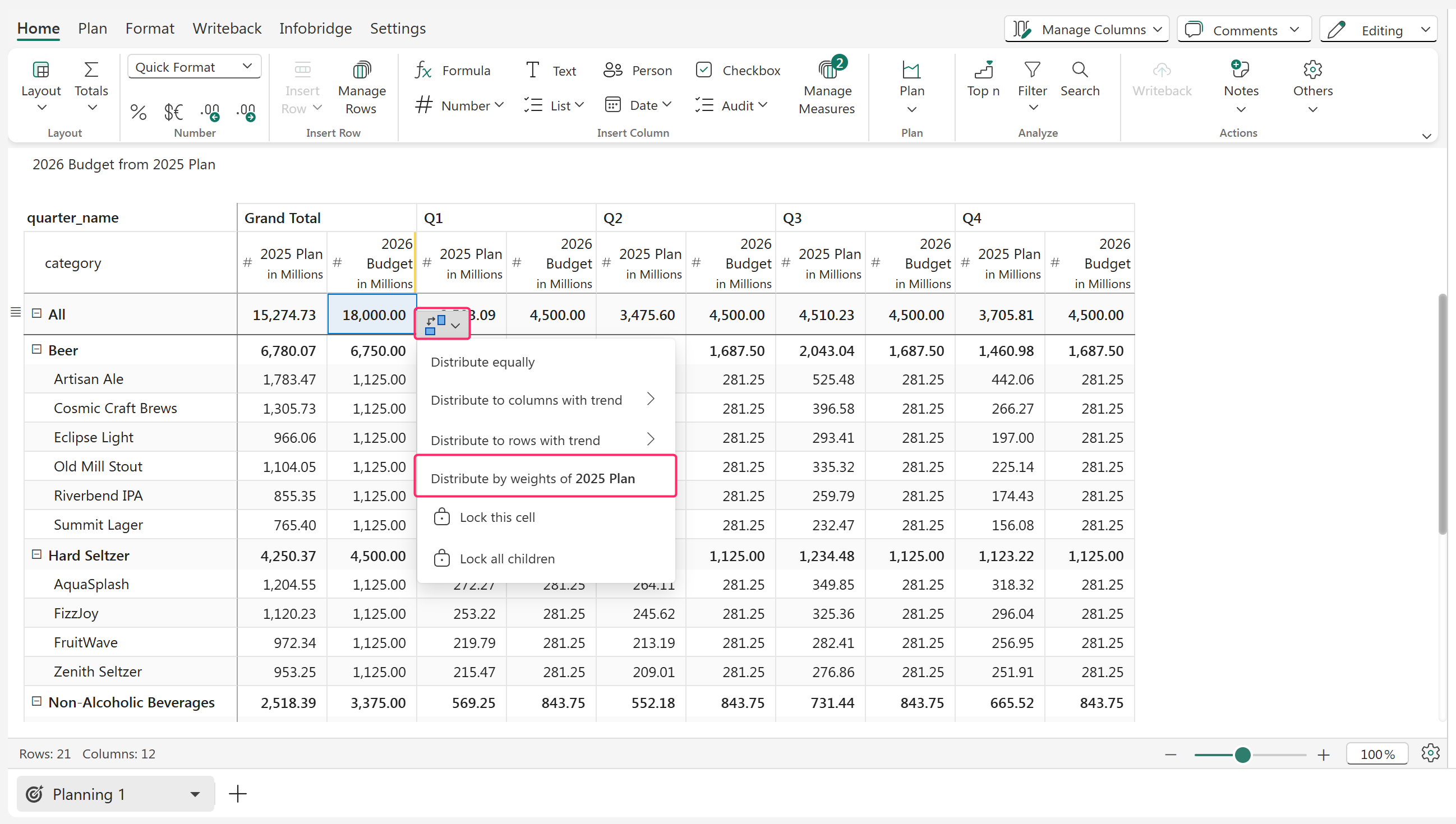Expand the Planning 1 sheet dropdown
This screenshot has height=824, width=1456.
point(195,794)
